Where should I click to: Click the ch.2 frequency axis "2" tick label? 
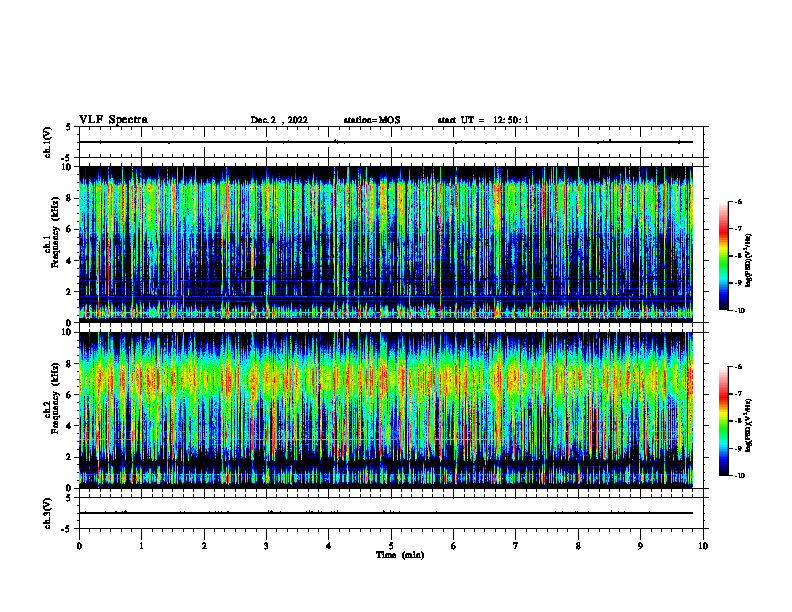[x=69, y=457]
